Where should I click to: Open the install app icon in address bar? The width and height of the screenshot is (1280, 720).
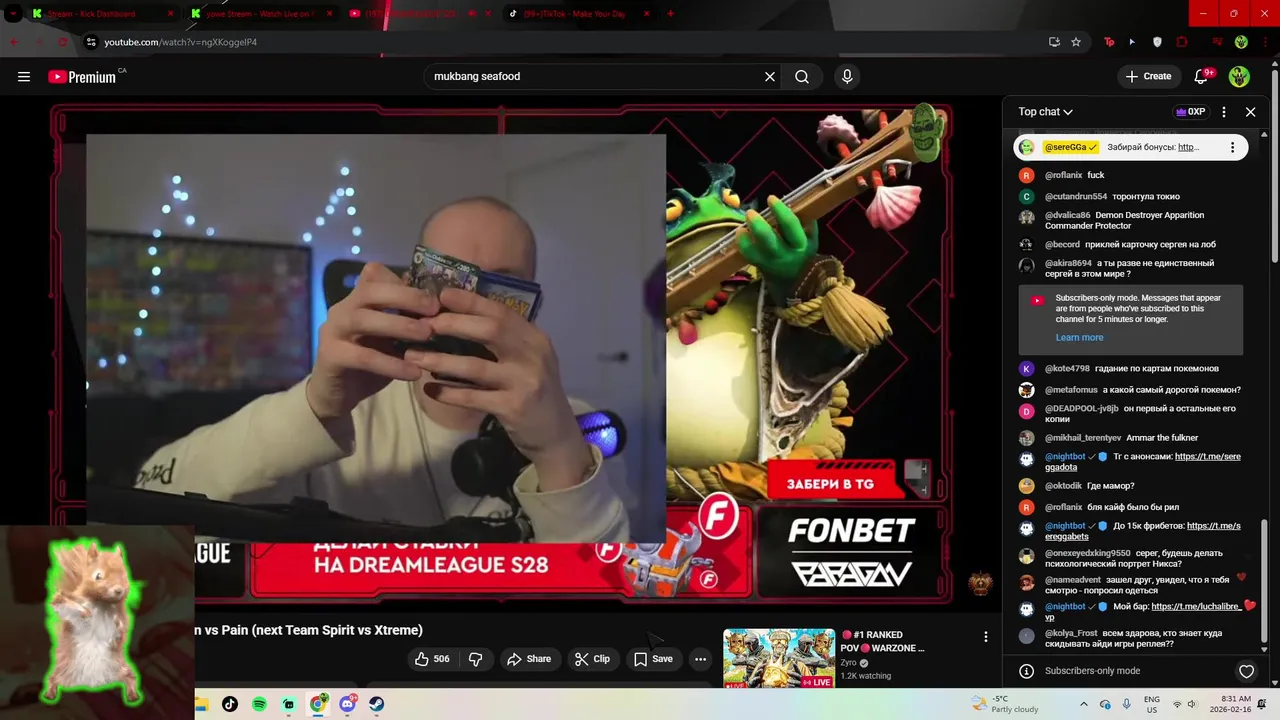(1054, 42)
